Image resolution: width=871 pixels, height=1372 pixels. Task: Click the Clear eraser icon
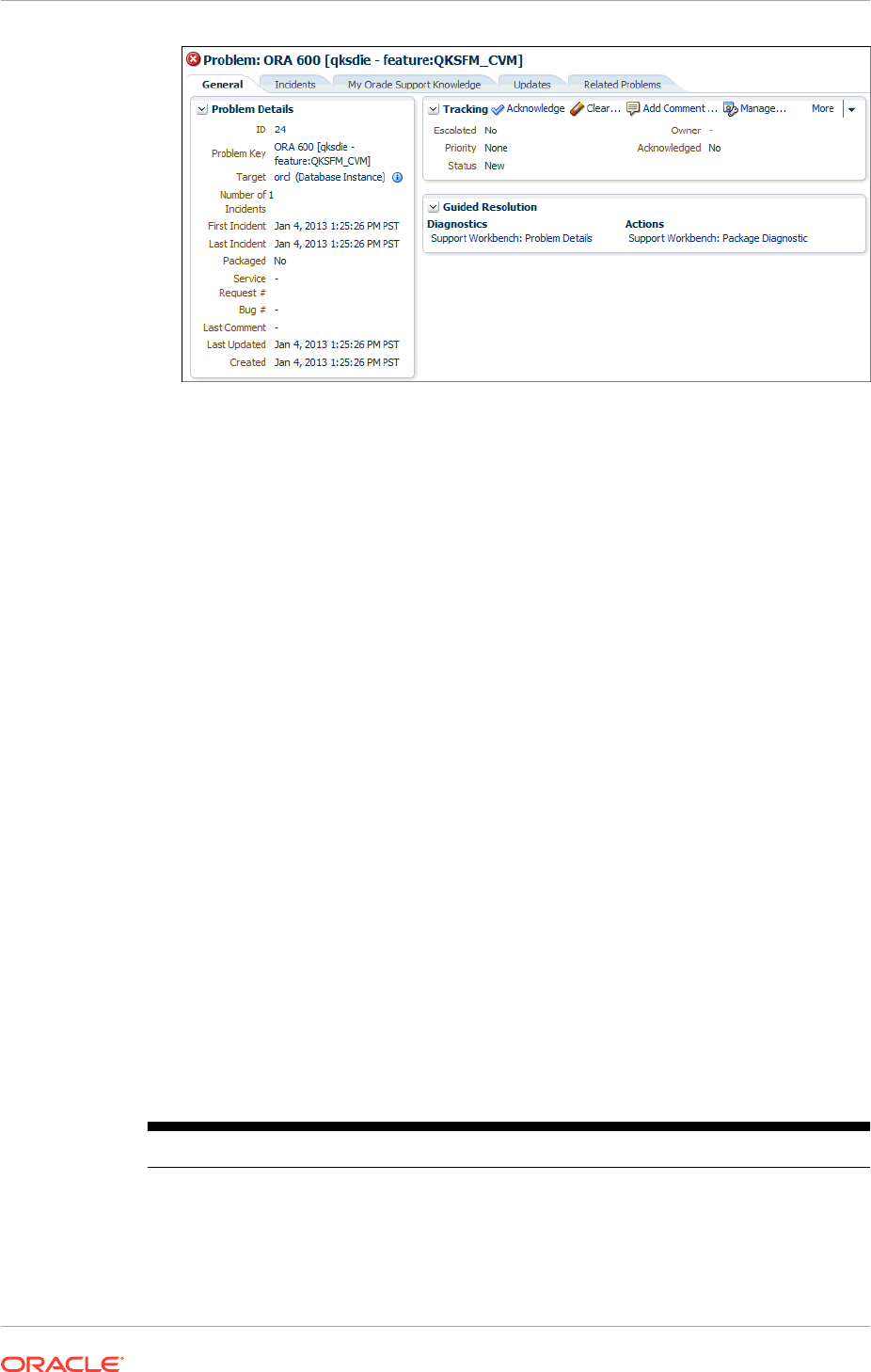coord(577,109)
